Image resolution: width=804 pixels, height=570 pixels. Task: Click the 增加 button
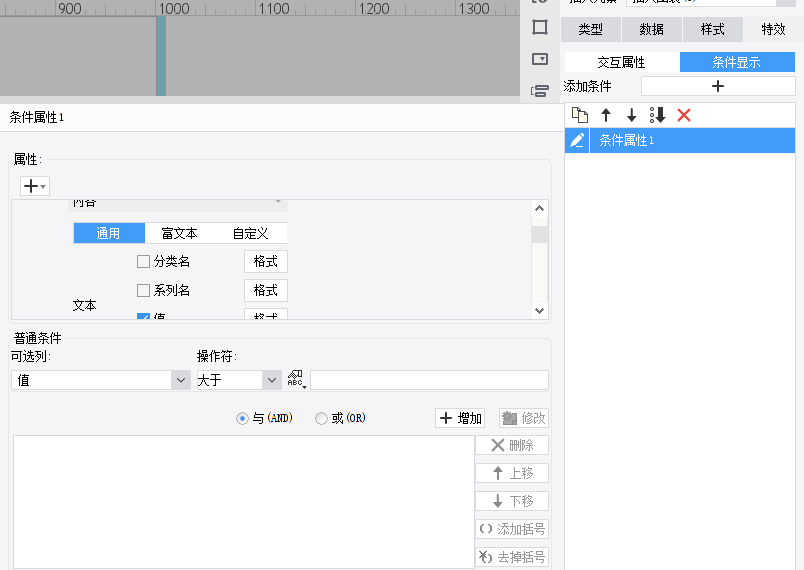(460, 419)
